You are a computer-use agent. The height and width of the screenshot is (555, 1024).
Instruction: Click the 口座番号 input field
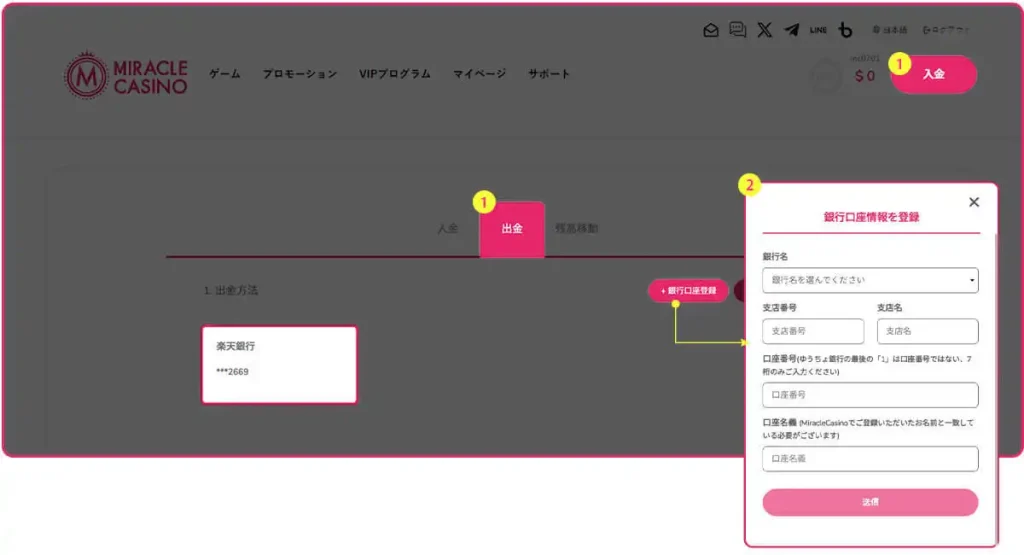(x=870, y=395)
